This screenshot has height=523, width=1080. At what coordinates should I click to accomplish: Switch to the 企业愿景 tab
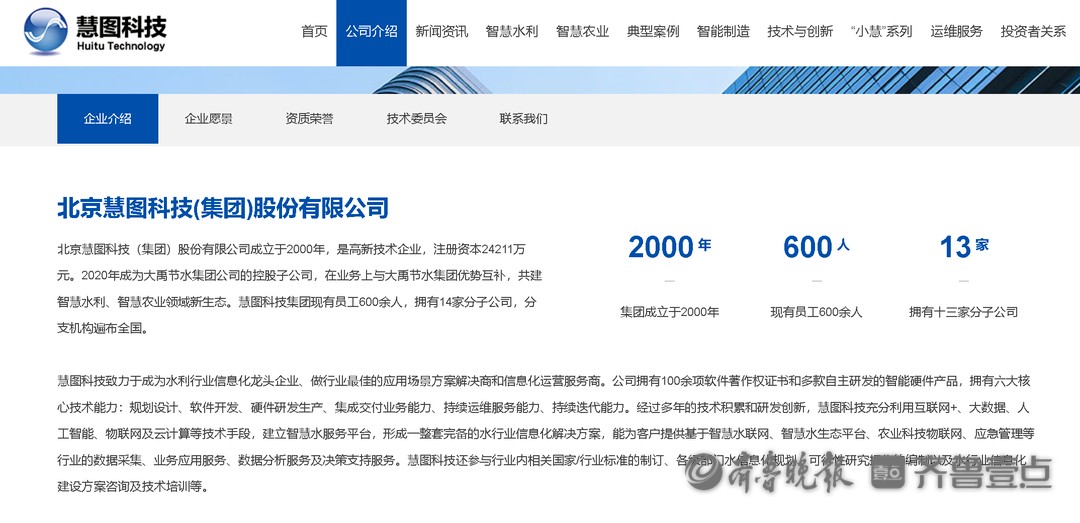point(208,119)
